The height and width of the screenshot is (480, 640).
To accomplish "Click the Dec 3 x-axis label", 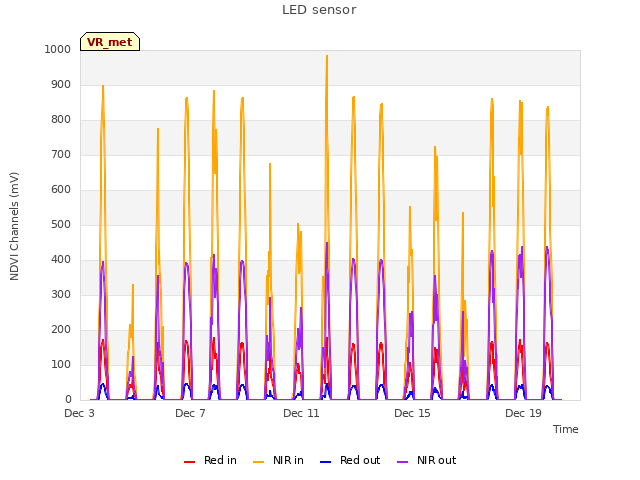I will click(x=79, y=413).
